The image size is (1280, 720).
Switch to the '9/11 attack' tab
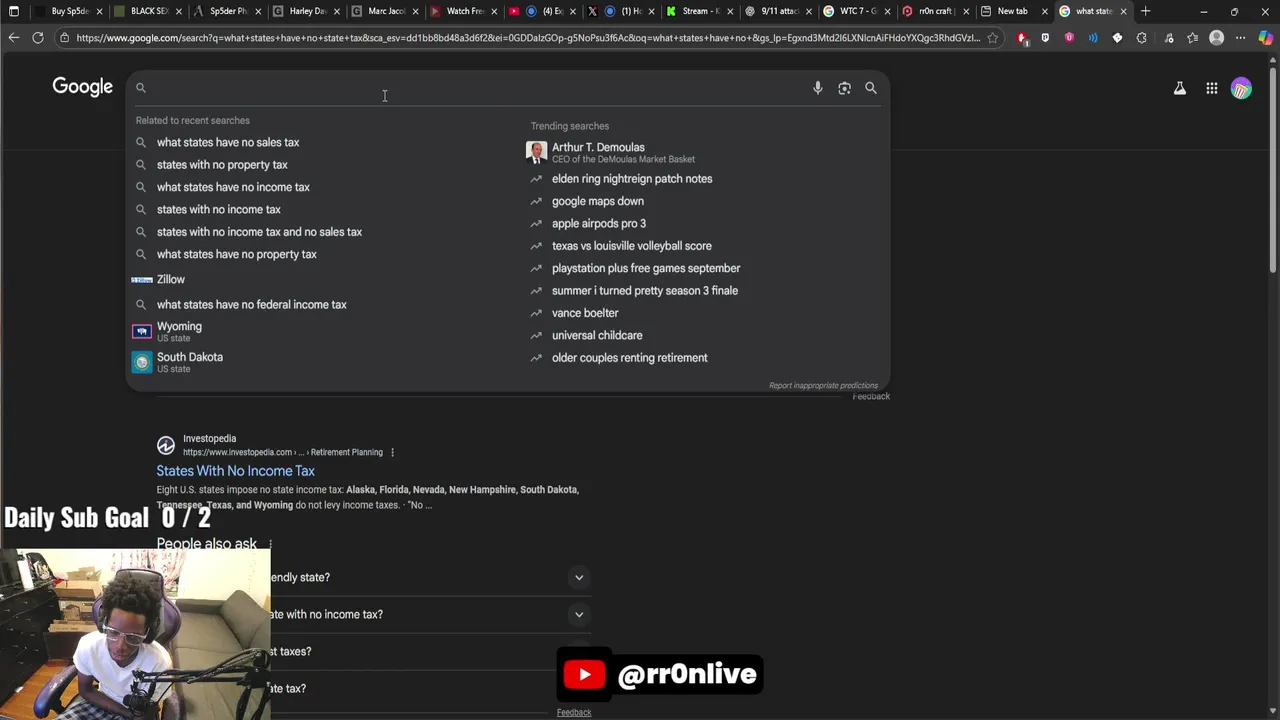778,11
